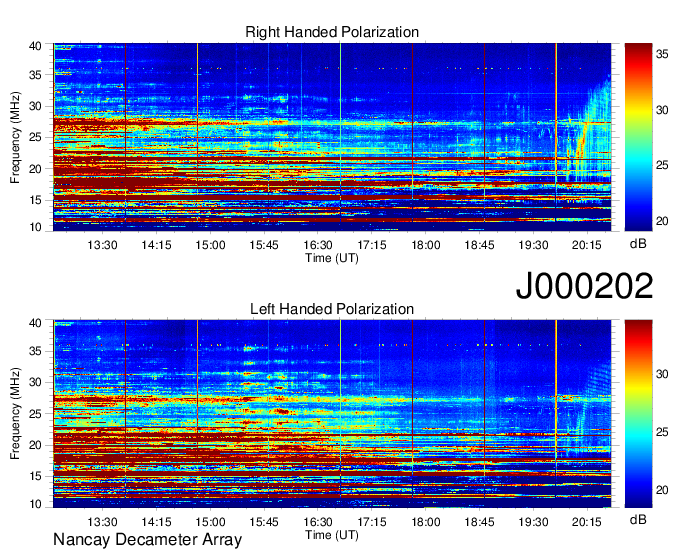Click the 18:00 time tick of Left Handed plot
680x552 pixels.
click(x=425, y=522)
